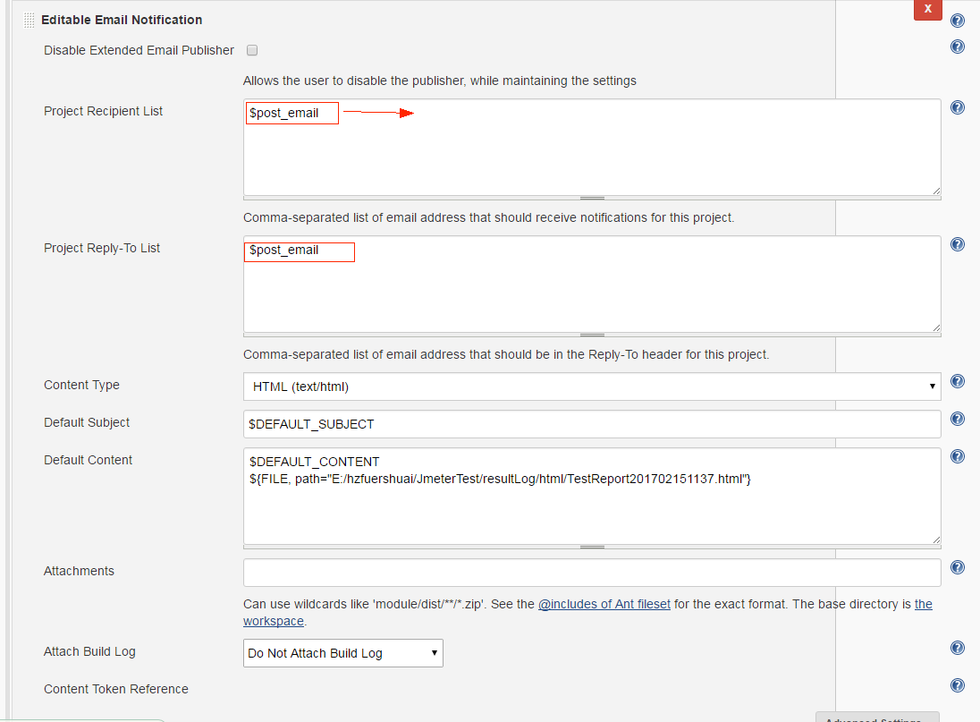Image resolution: width=980 pixels, height=722 pixels.
Task: Click the Advanced Settings button
Action: 877,719
